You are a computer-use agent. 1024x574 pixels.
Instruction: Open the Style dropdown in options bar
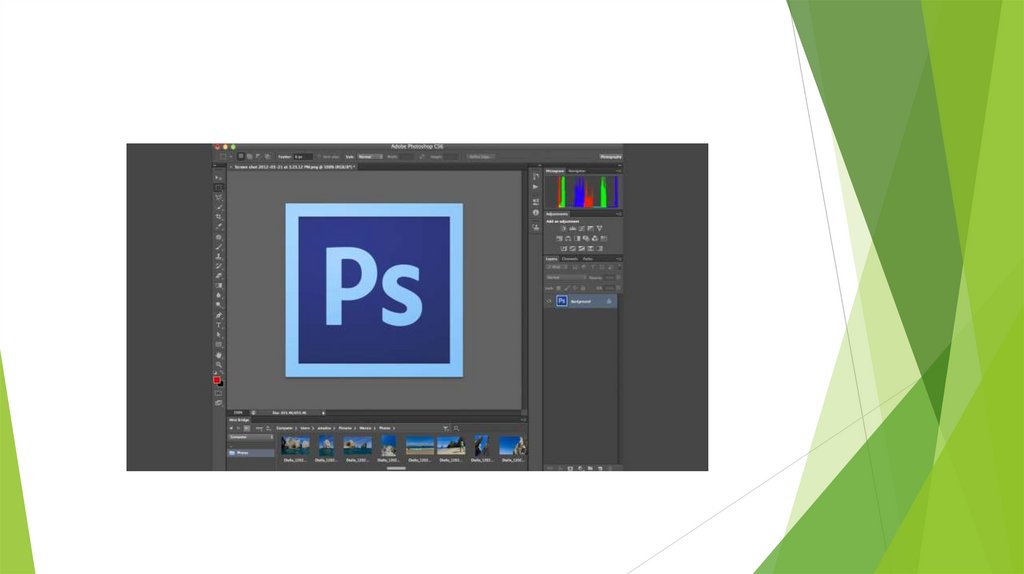click(370, 157)
